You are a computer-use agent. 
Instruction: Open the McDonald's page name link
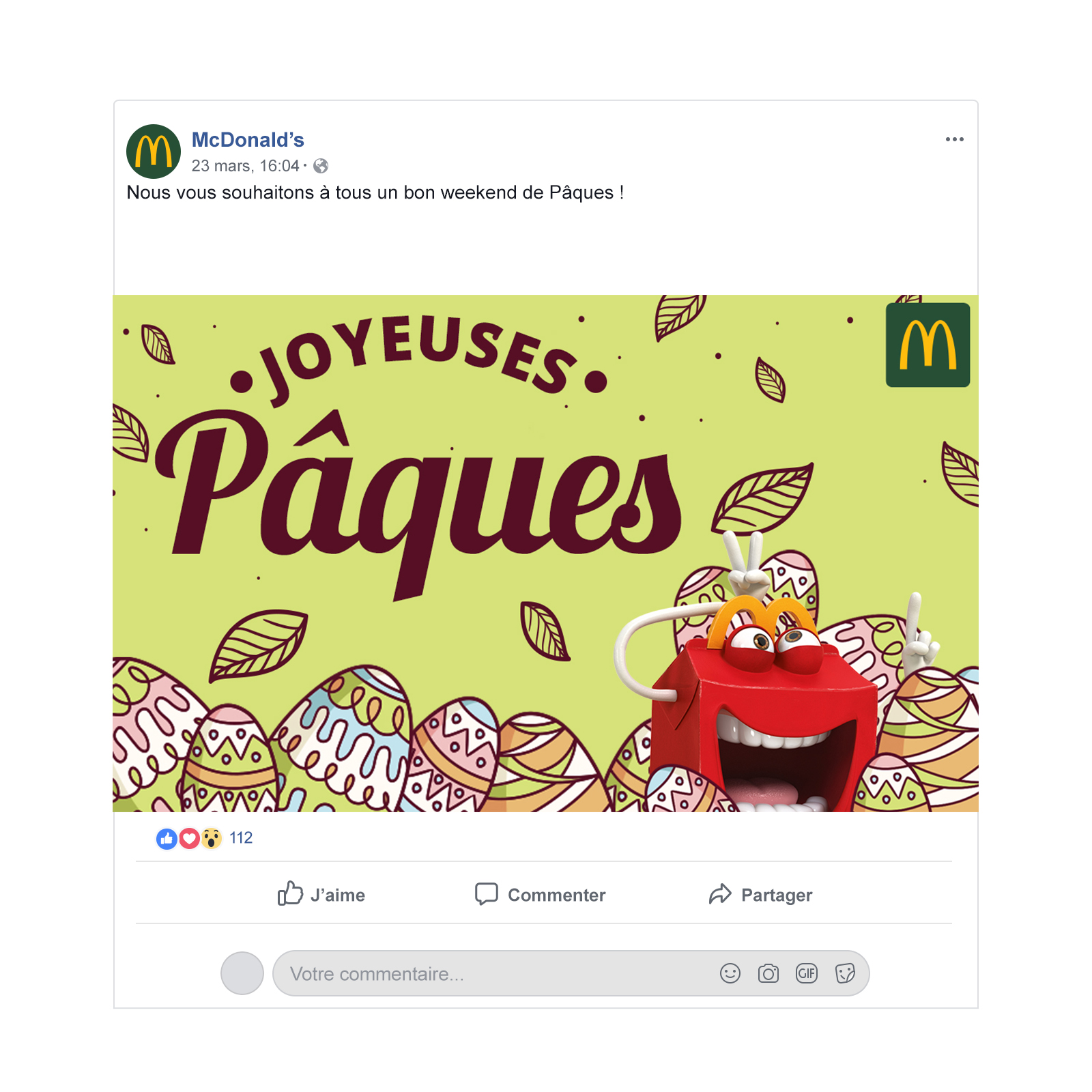click(248, 140)
